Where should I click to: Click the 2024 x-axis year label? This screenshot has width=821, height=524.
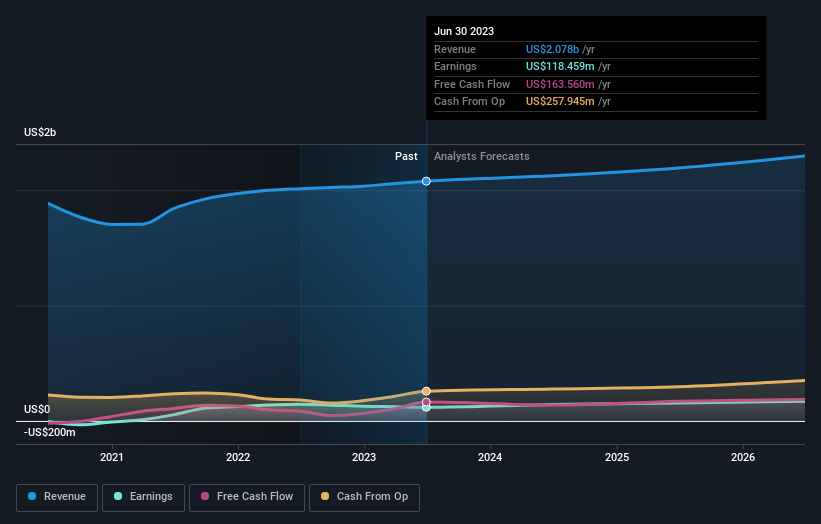click(490, 457)
